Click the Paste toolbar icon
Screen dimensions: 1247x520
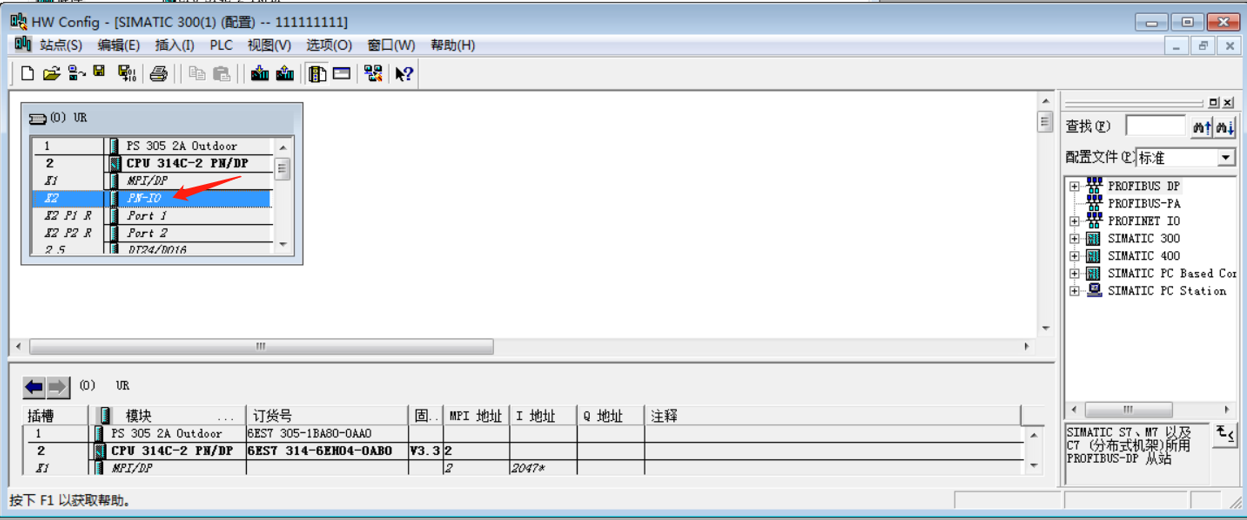222,73
